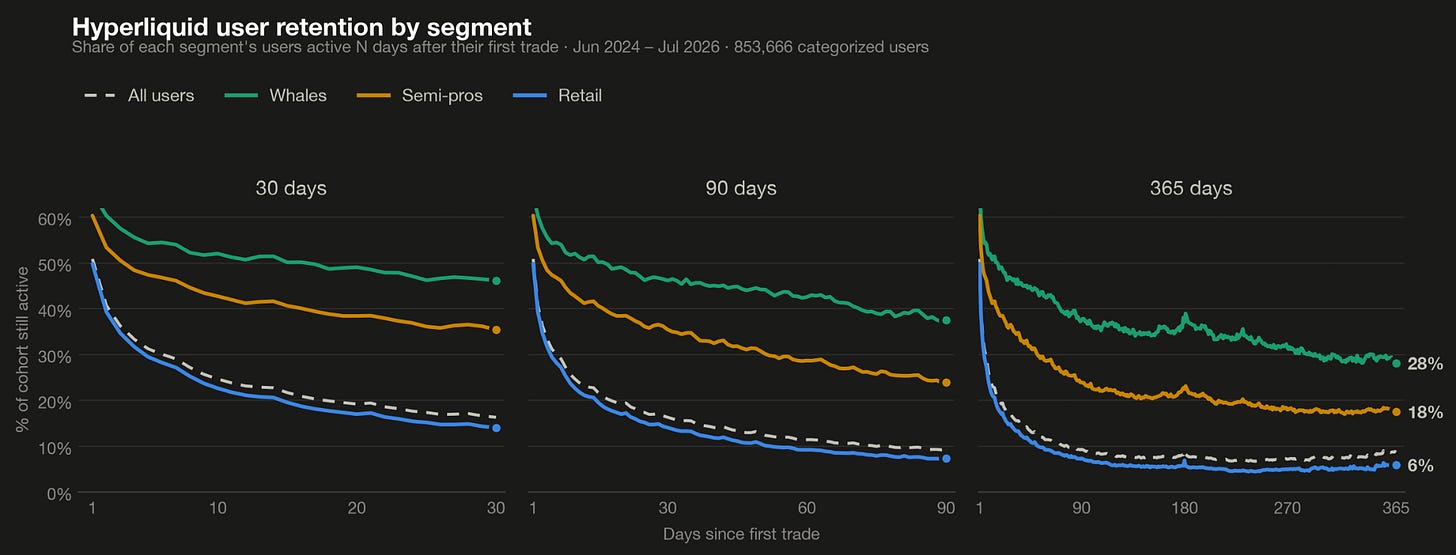Click x-axis tick "1" in 30 days panel

tap(92, 509)
